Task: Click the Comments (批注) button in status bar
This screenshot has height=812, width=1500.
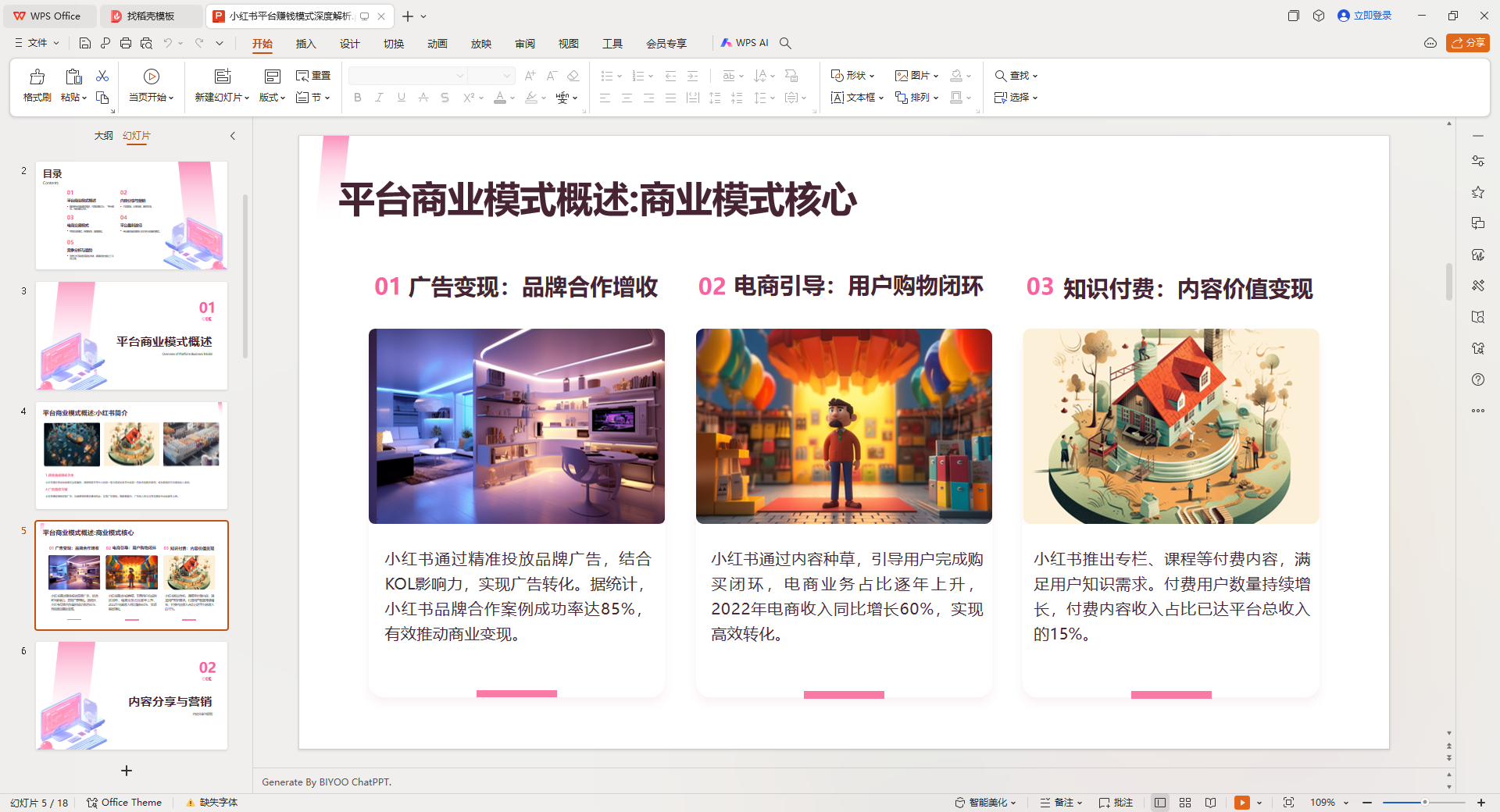Action: coord(1116,803)
